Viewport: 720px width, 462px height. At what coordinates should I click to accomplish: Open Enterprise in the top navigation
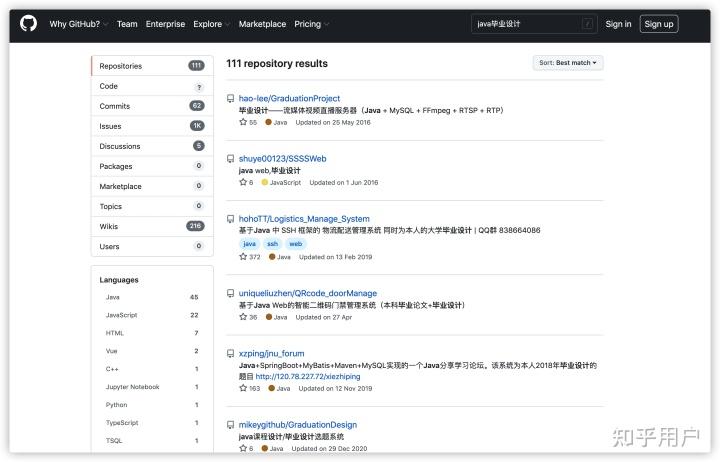click(x=165, y=24)
